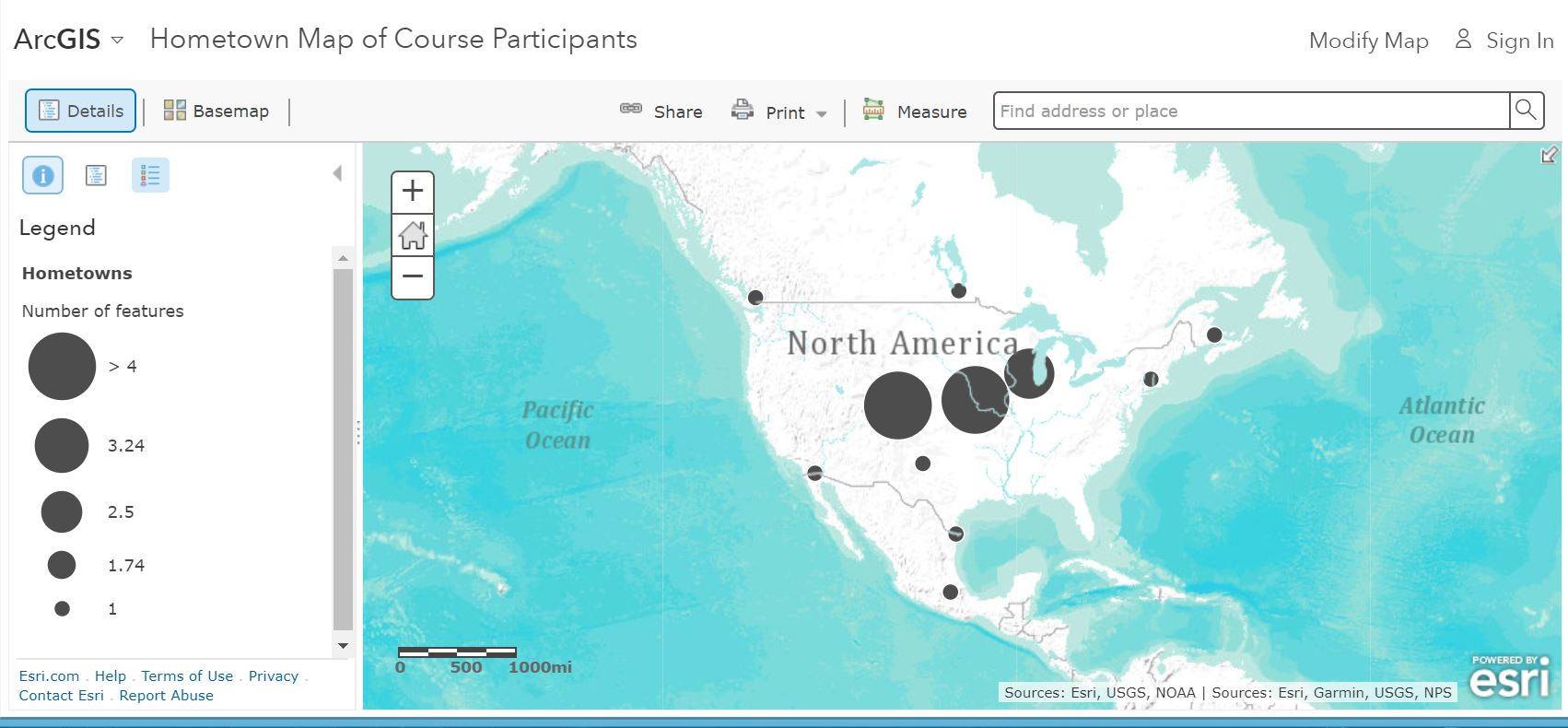1568x728 pixels.
Task: Open the Measure tool
Action: (x=914, y=112)
